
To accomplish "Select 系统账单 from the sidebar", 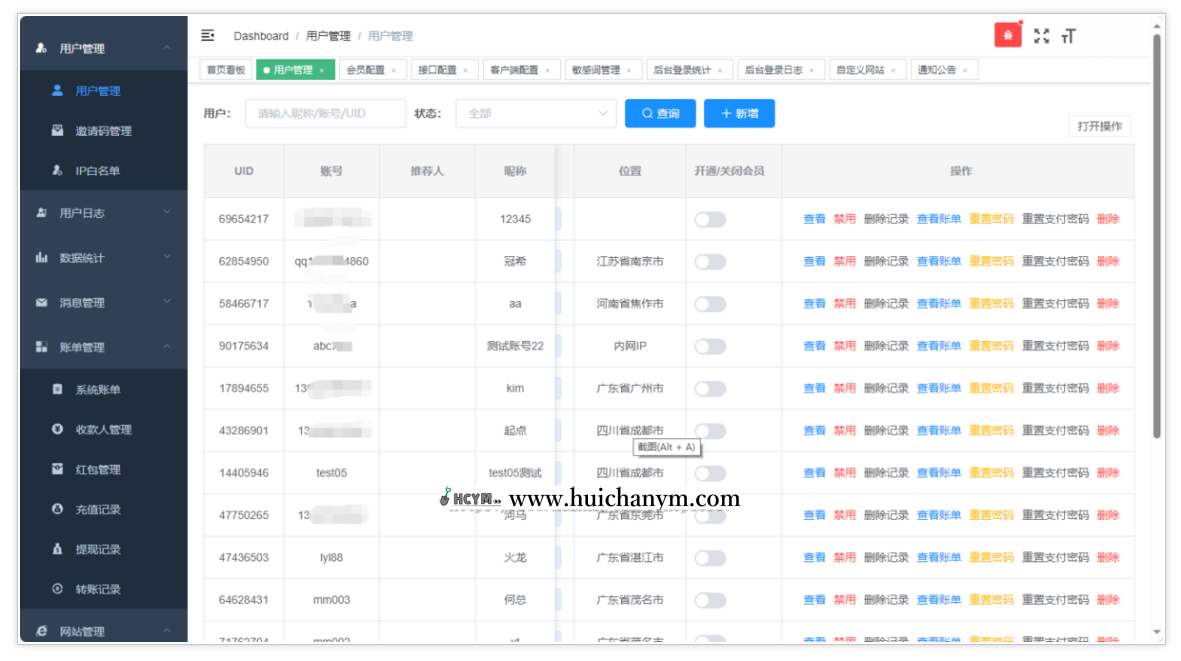I will pyautogui.click(x=100, y=388).
